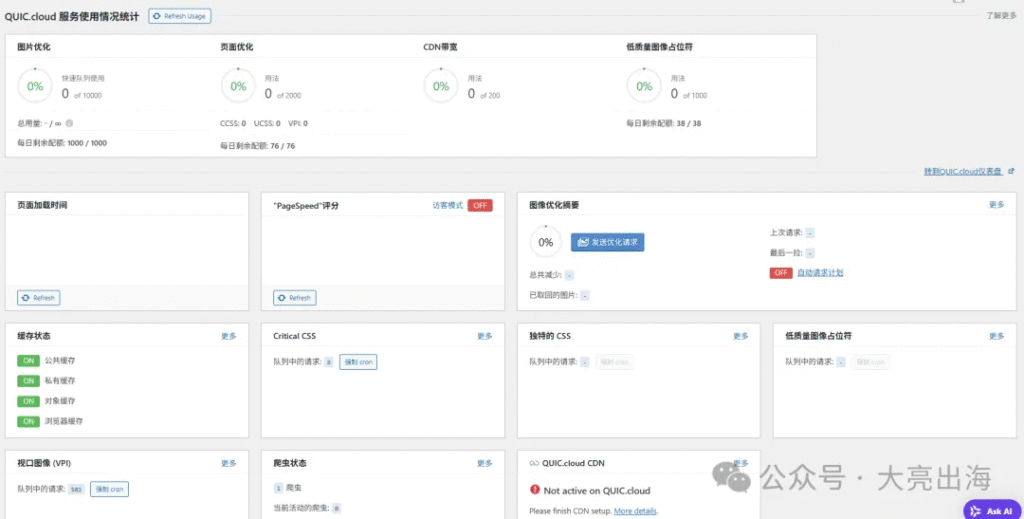Click the text 每日剩余配额: 76 / 76
Image resolution: width=1024 pixels, height=519 pixels.
[x=257, y=146]
